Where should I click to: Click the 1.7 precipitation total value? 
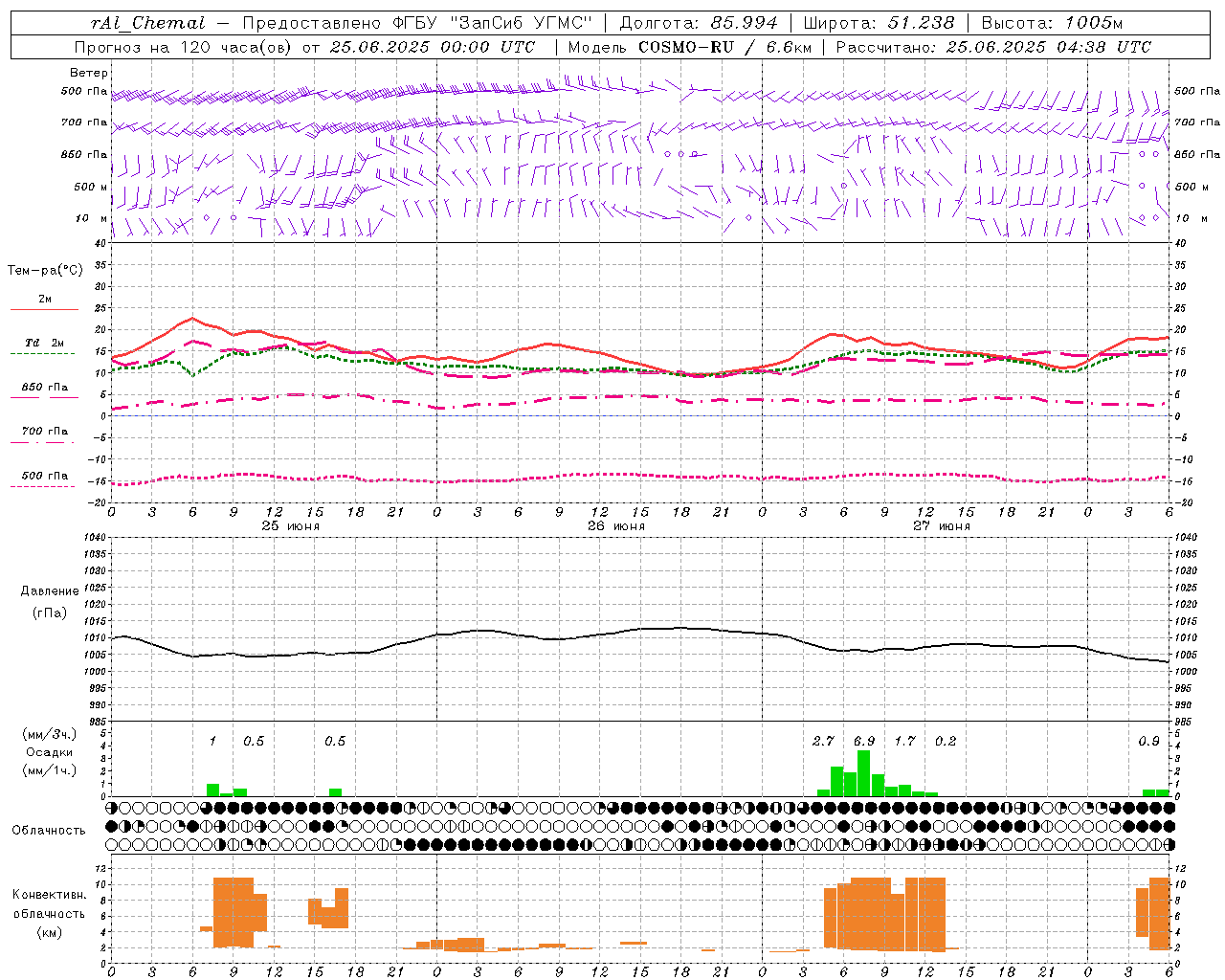904,741
